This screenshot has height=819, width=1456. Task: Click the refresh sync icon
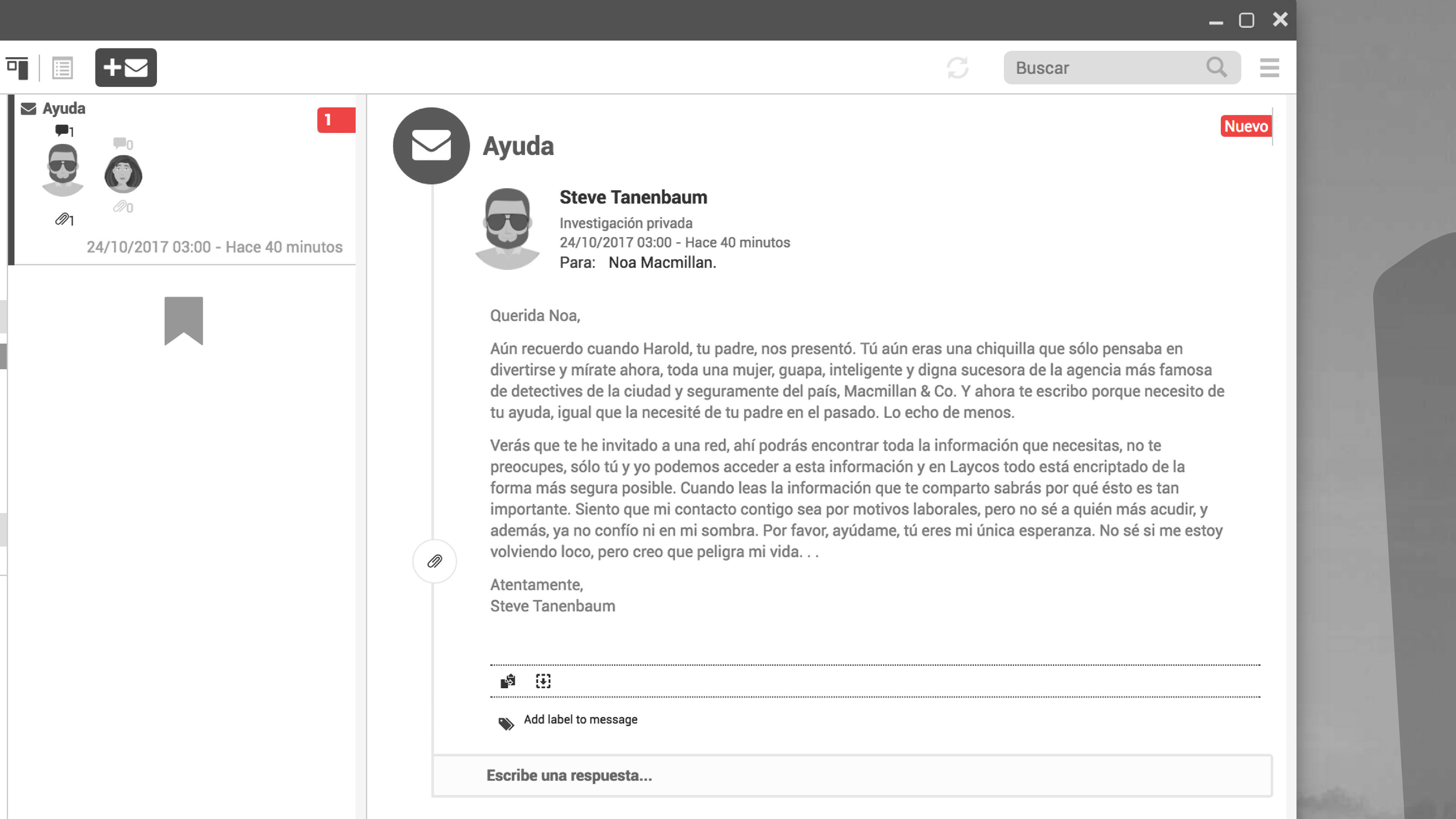point(957,68)
